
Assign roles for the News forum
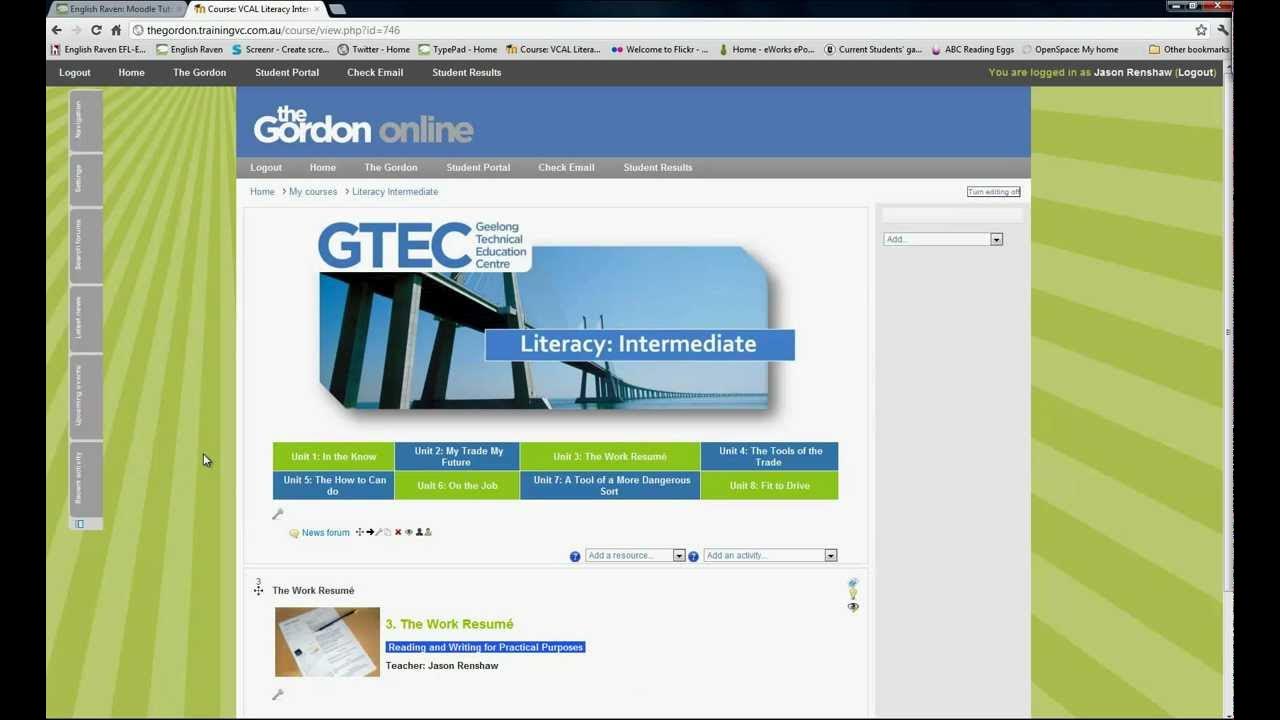point(428,532)
